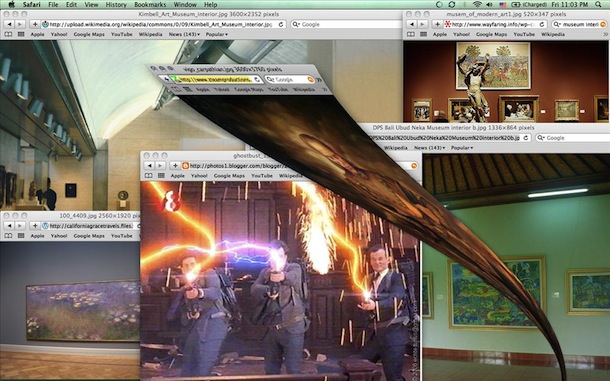Image resolution: width=610 pixels, height=381 pixels.
Task: Go back in musem_of_modern_art1 window
Action: 412,24
